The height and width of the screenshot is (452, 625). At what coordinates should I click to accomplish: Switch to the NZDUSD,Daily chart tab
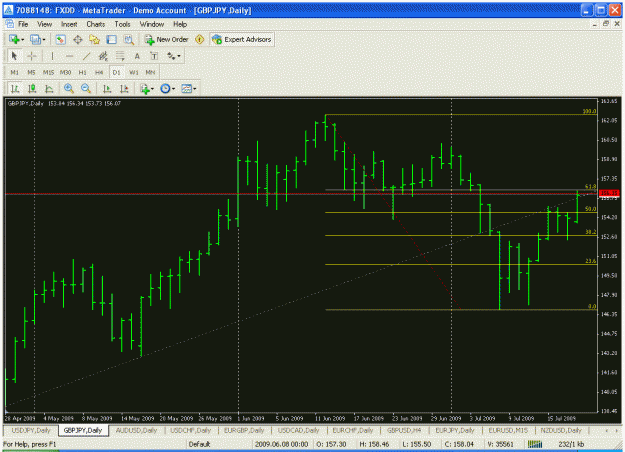[561, 430]
